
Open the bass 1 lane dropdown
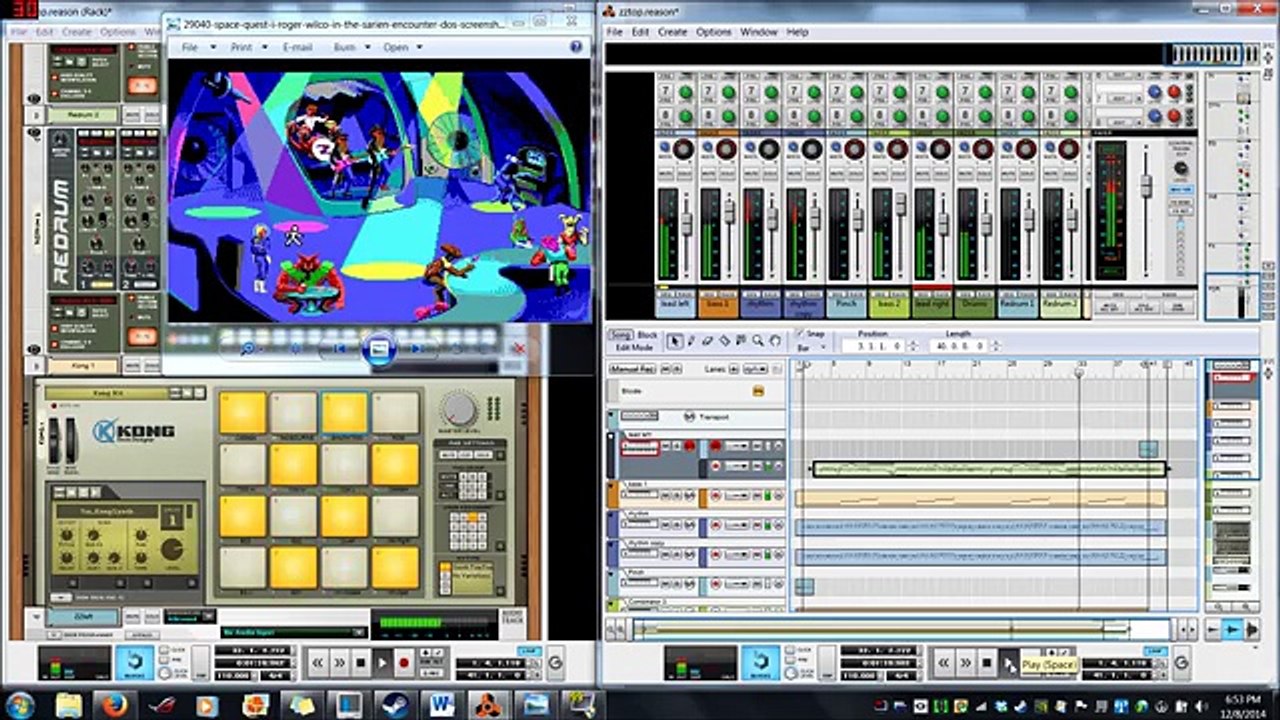737,495
